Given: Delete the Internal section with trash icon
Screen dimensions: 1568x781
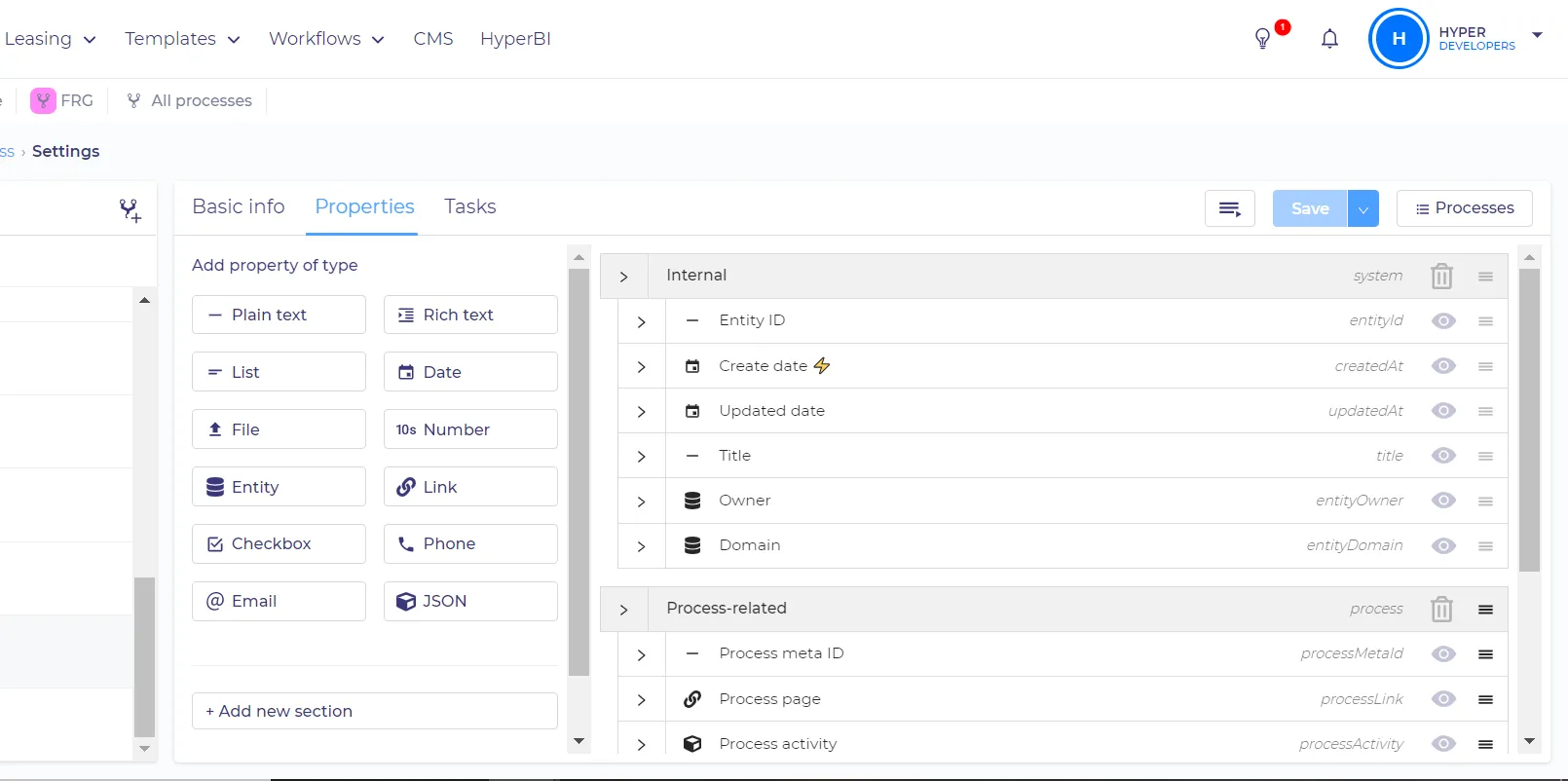Looking at the screenshot, I should pos(1441,277).
